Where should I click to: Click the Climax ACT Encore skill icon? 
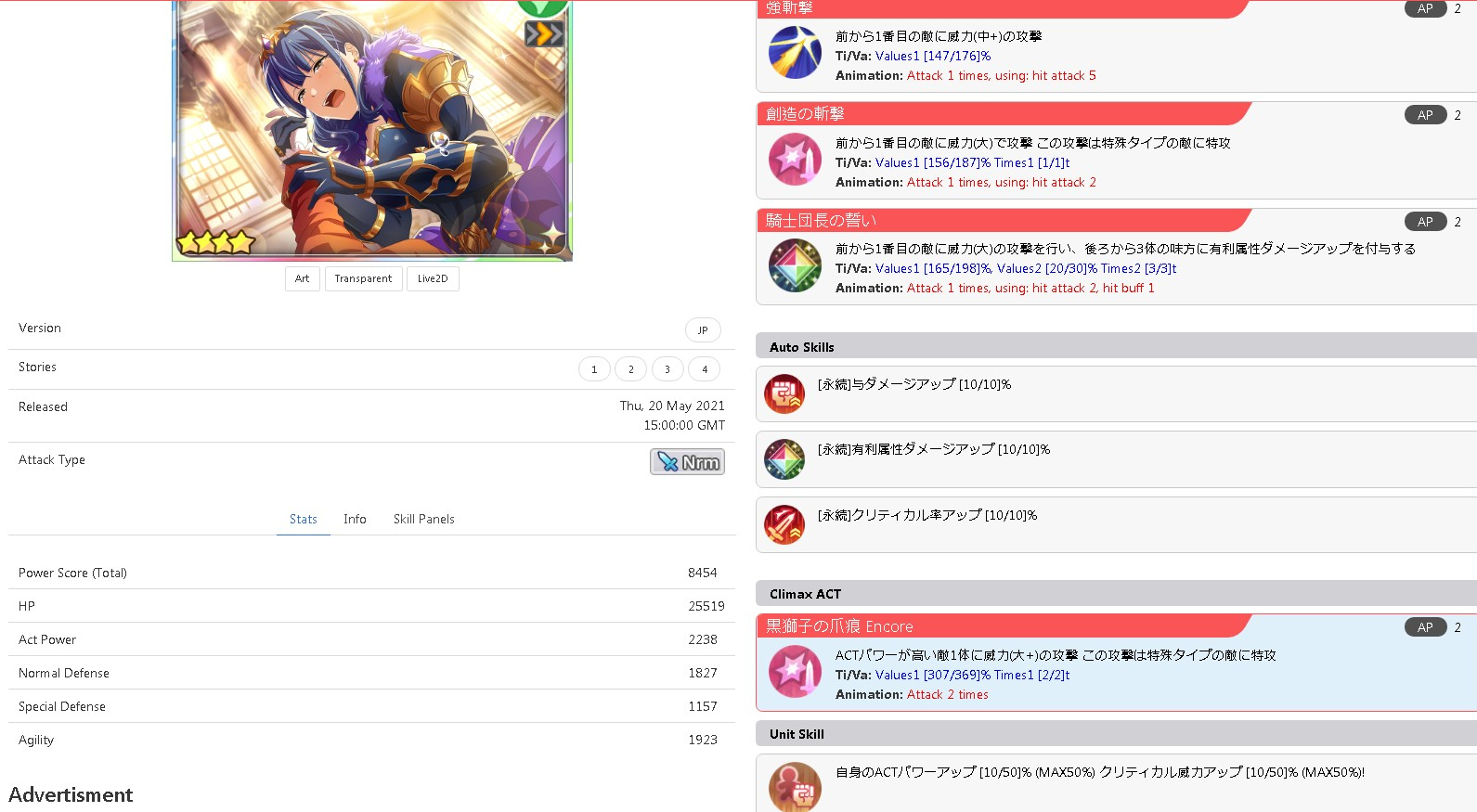[x=795, y=671]
